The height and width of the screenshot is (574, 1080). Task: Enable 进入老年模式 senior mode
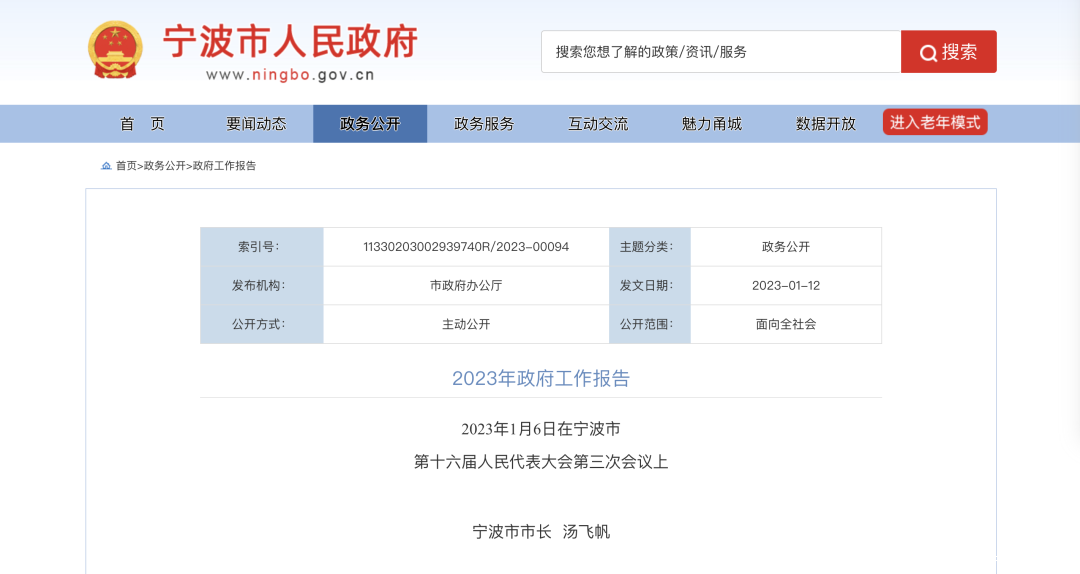point(935,122)
